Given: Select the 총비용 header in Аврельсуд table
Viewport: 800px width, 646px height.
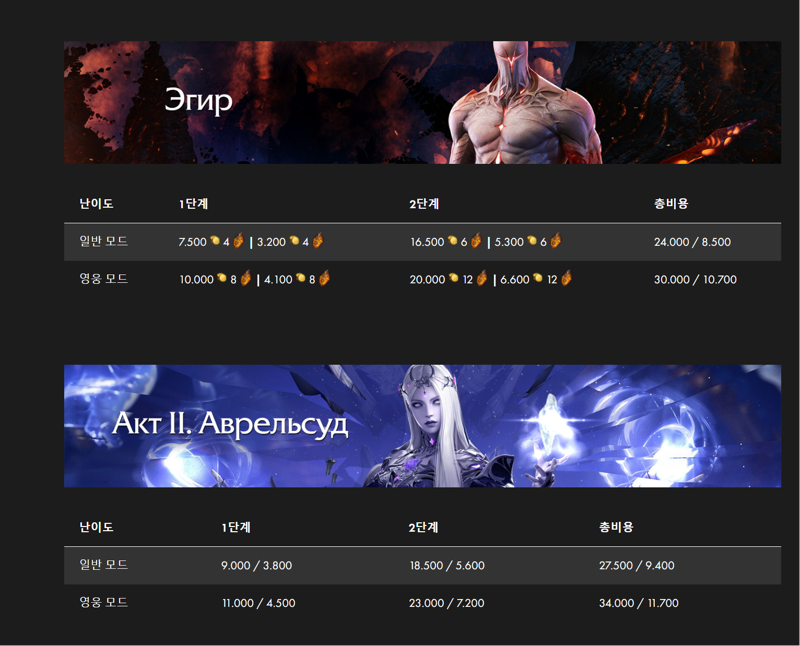Looking at the screenshot, I should click(616, 527).
